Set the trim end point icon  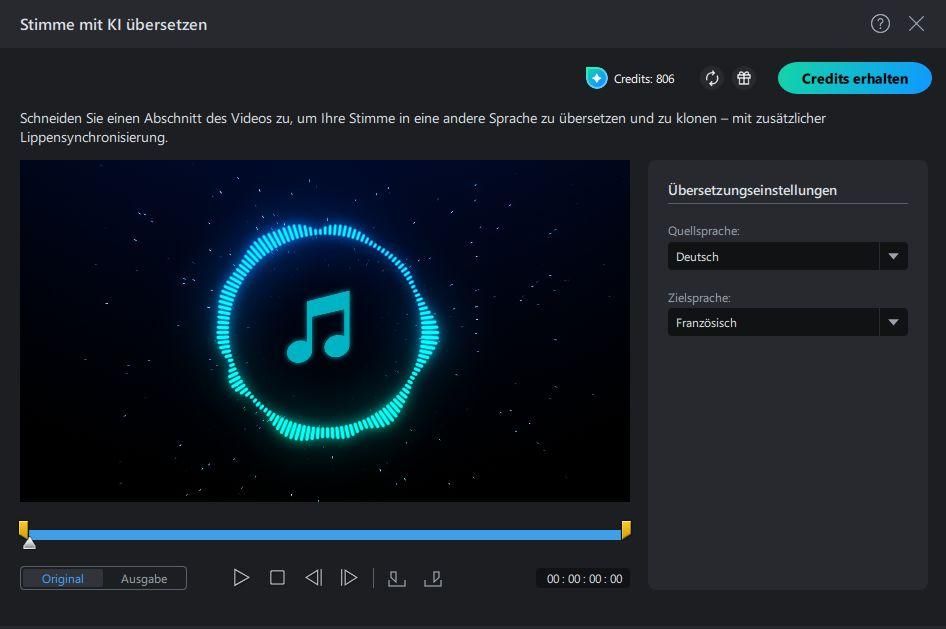433,578
